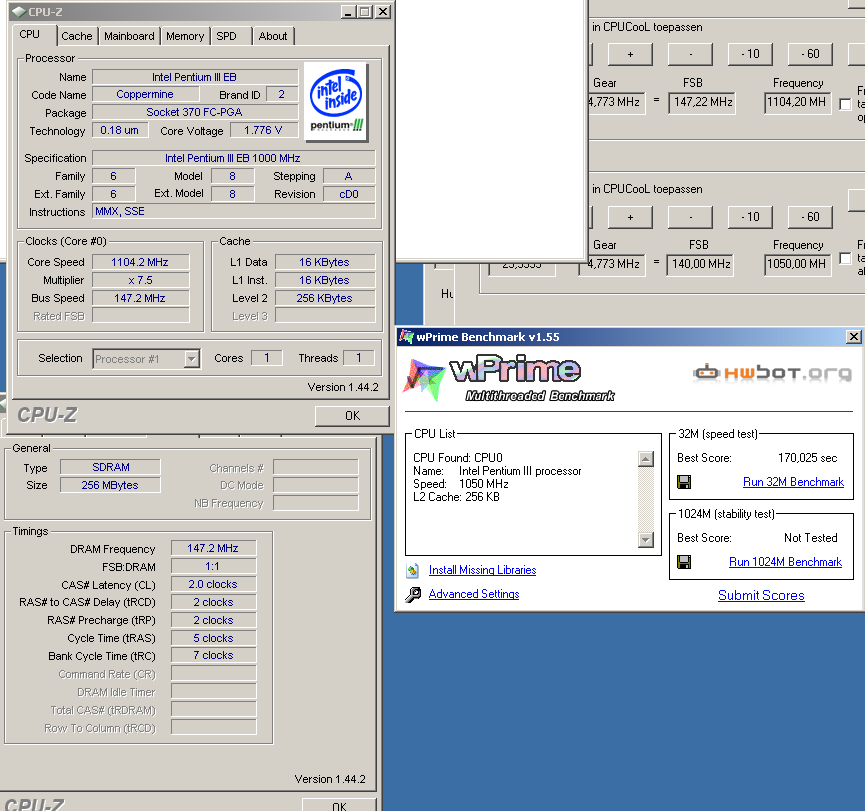The height and width of the screenshot is (811, 865).
Task: Click the Core Speed value 1104.2 MHz
Action: (x=140, y=262)
